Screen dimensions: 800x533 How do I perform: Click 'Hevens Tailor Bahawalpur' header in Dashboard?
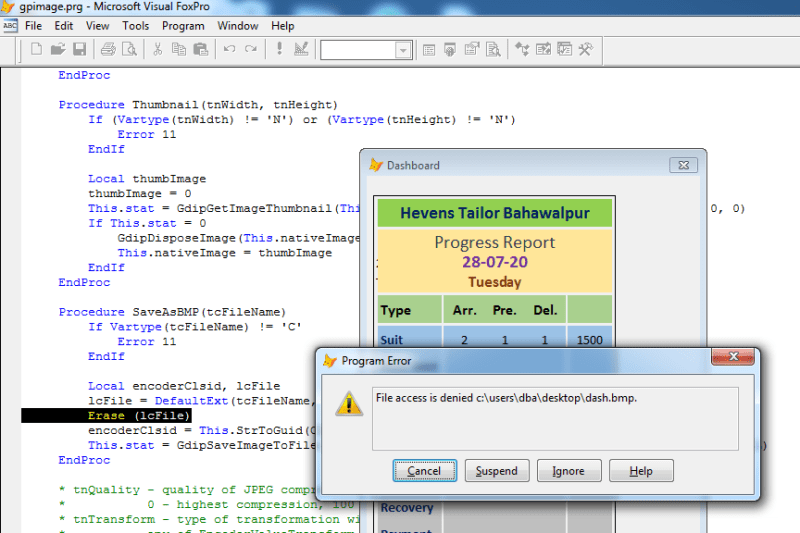coord(495,213)
